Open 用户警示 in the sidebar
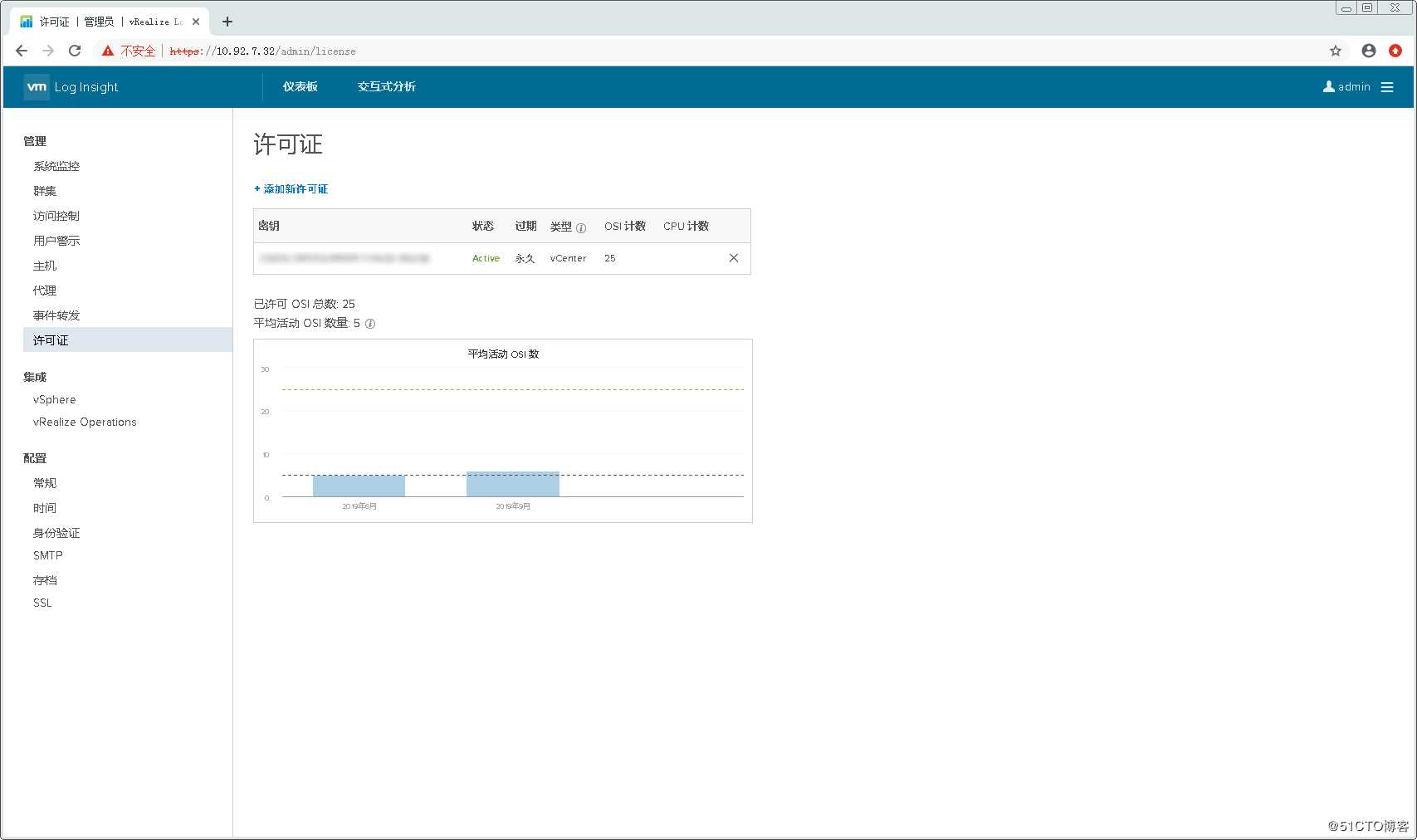The height and width of the screenshot is (840, 1417). 56,241
